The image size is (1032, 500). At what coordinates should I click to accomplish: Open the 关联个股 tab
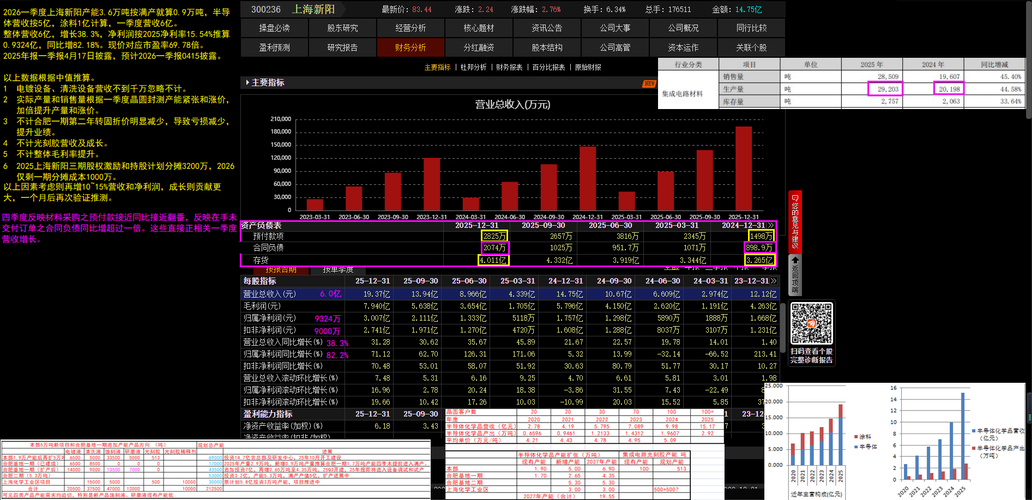tap(751, 47)
